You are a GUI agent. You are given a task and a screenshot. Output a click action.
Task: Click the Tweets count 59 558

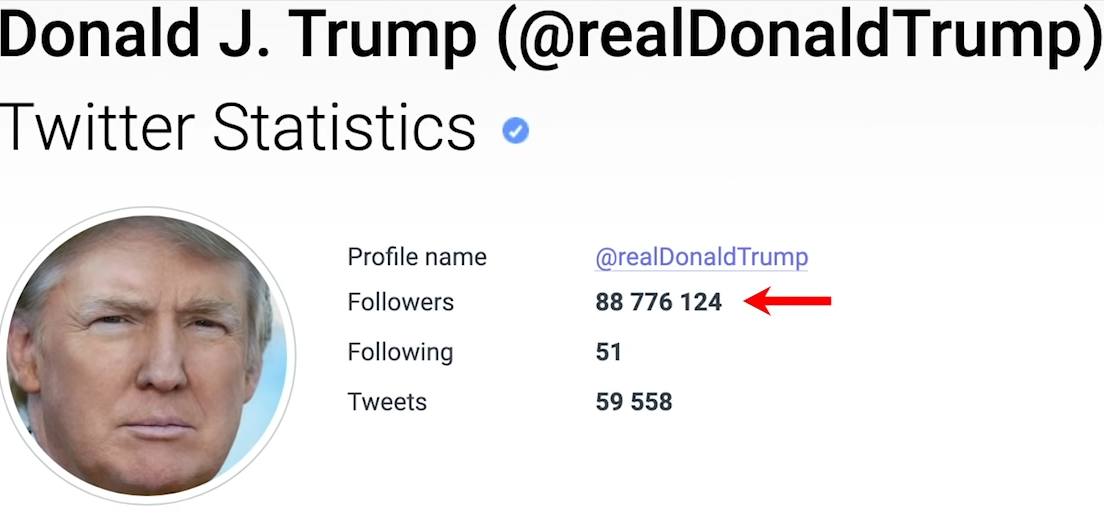tap(634, 402)
